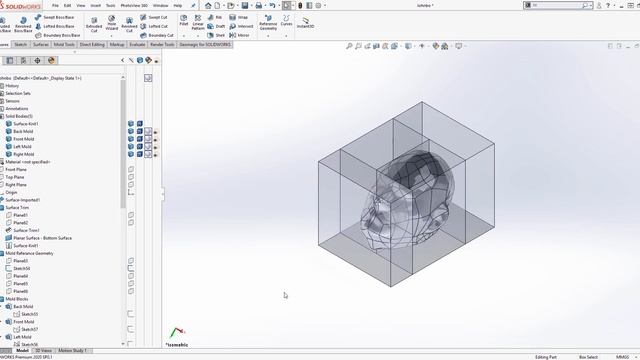Click the Shell button
640x360 pixels.
(216, 35)
